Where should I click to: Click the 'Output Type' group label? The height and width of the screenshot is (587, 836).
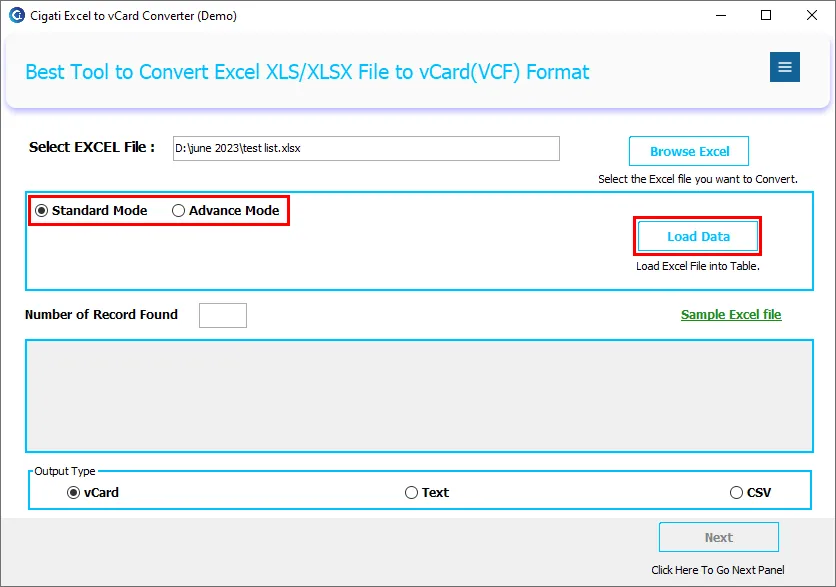pos(65,471)
